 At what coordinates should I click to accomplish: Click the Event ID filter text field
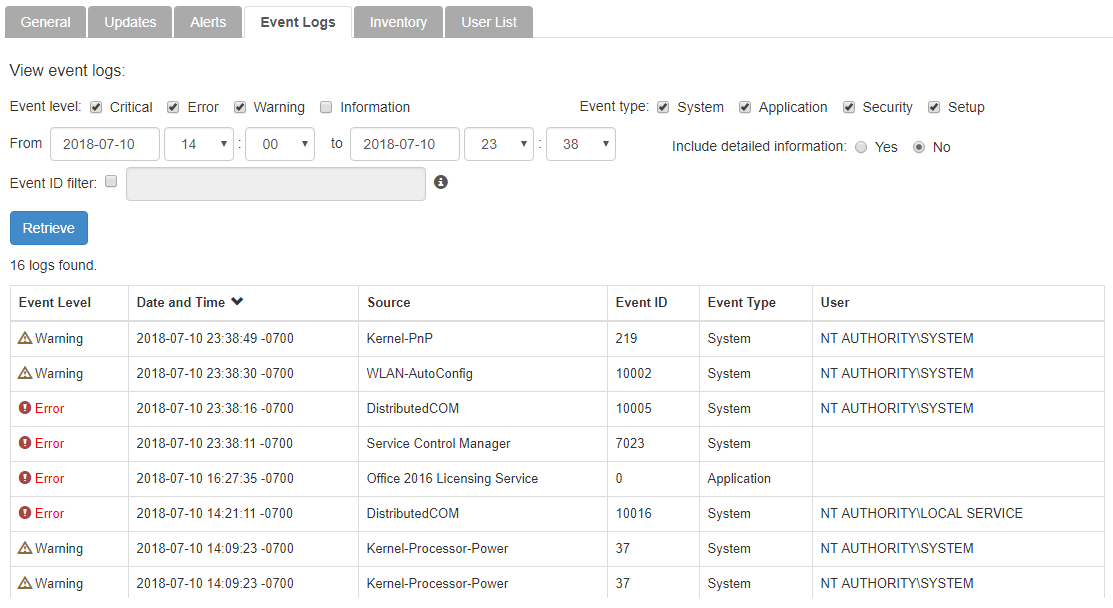tap(275, 184)
